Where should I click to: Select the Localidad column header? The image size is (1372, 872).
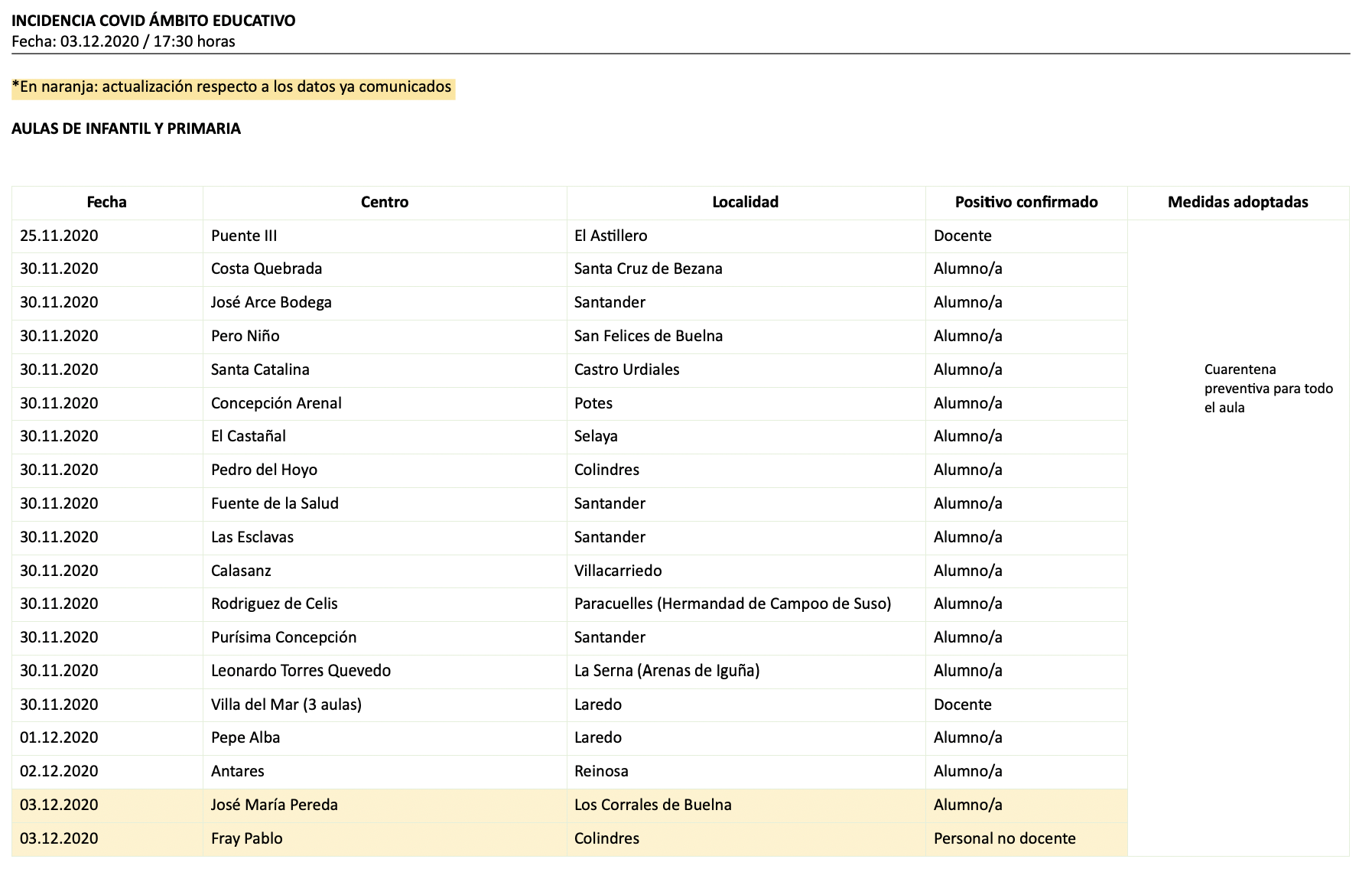tap(745, 202)
